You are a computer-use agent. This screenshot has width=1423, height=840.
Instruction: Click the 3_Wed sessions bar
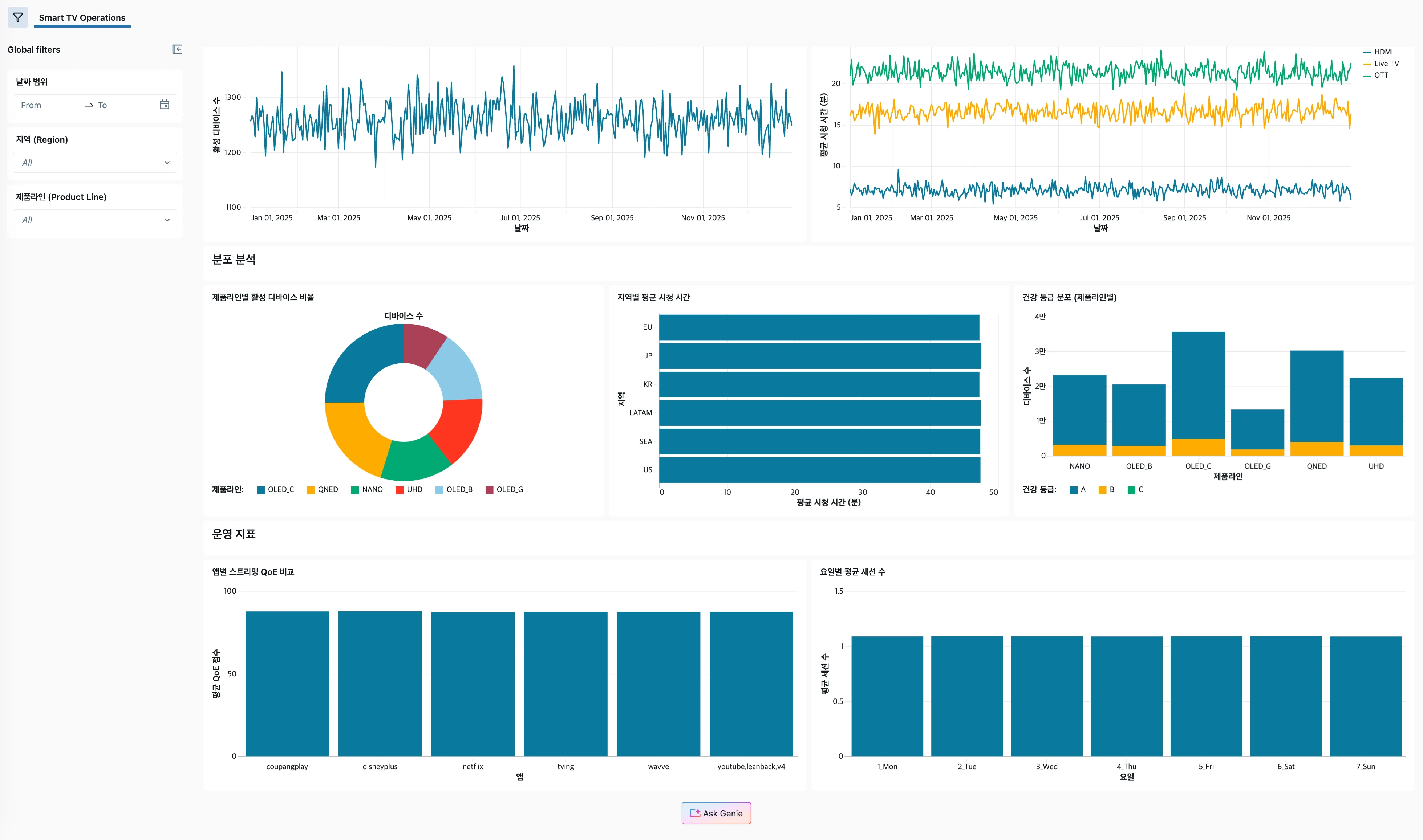point(1047,696)
